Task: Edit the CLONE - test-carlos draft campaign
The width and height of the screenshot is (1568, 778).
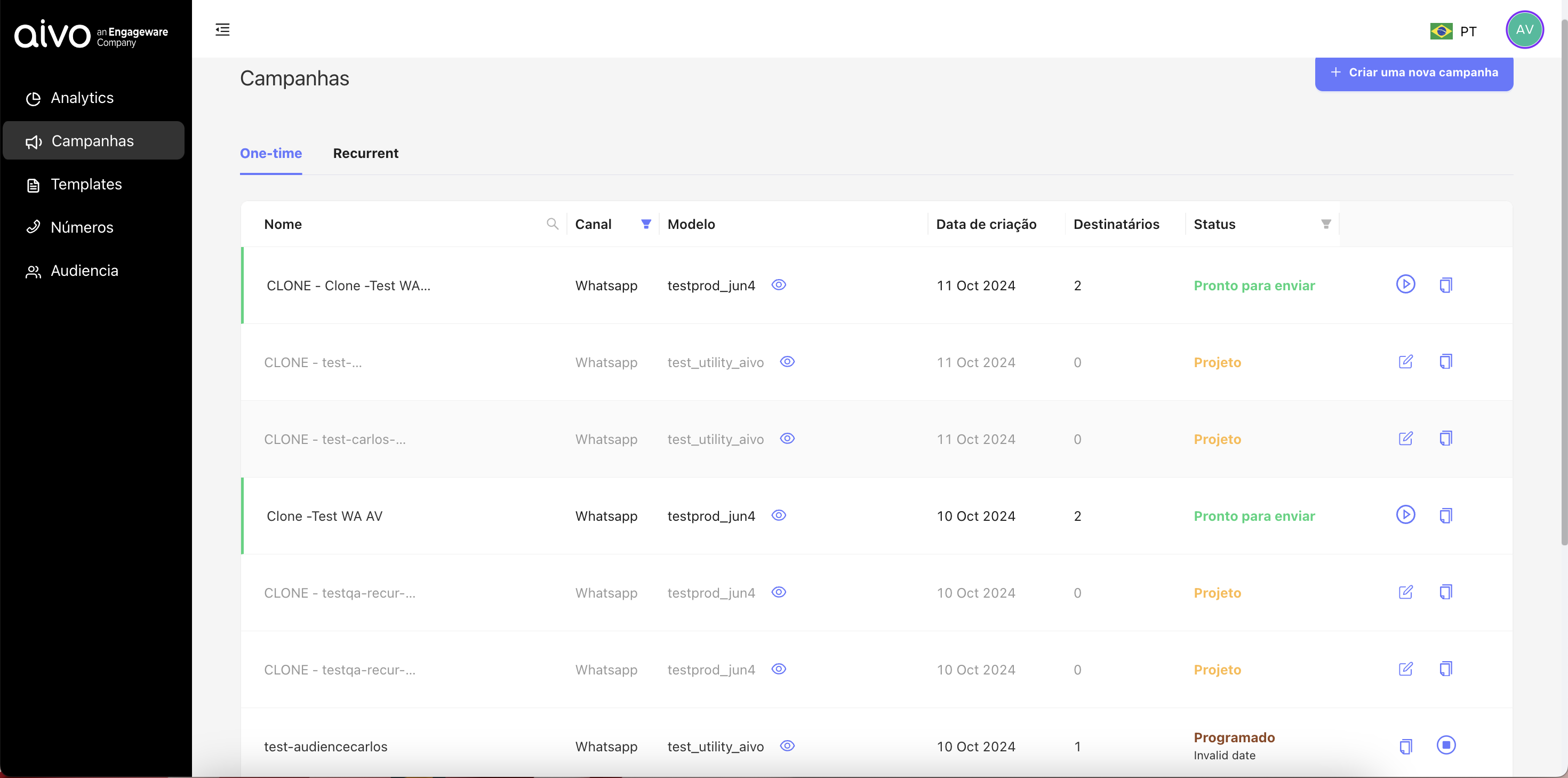Action: (1405, 439)
